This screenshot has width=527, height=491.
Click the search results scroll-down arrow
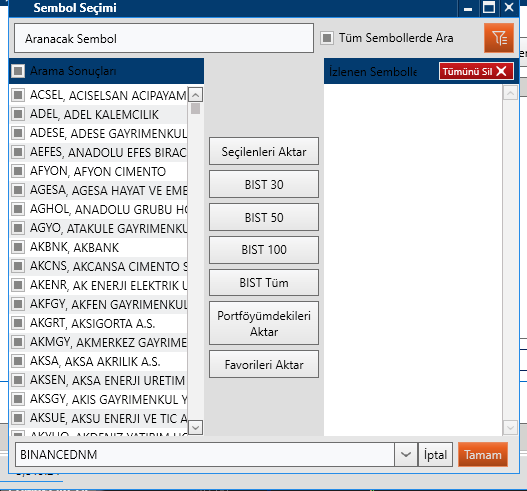click(195, 428)
